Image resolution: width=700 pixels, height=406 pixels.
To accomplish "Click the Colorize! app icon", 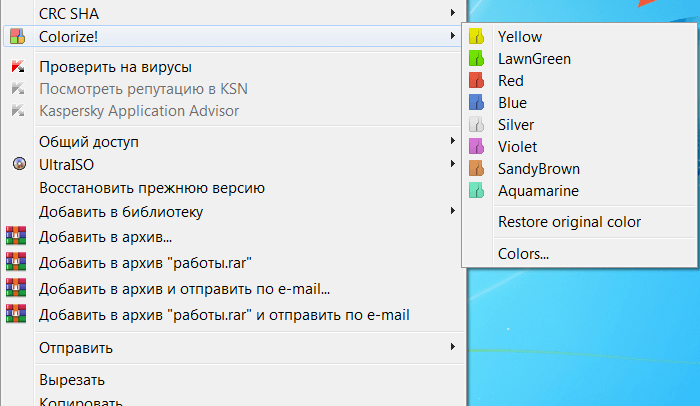I will pyautogui.click(x=17, y=36).
